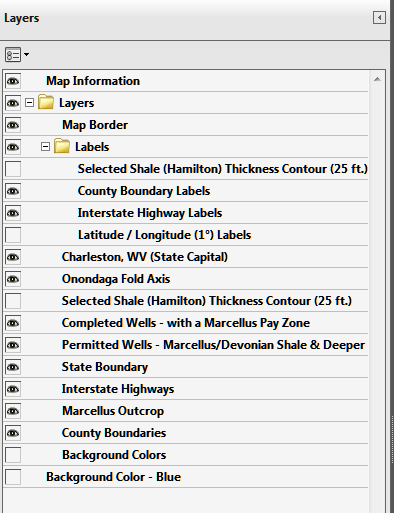Show the Background Colors layer

(x=13, y=455)
